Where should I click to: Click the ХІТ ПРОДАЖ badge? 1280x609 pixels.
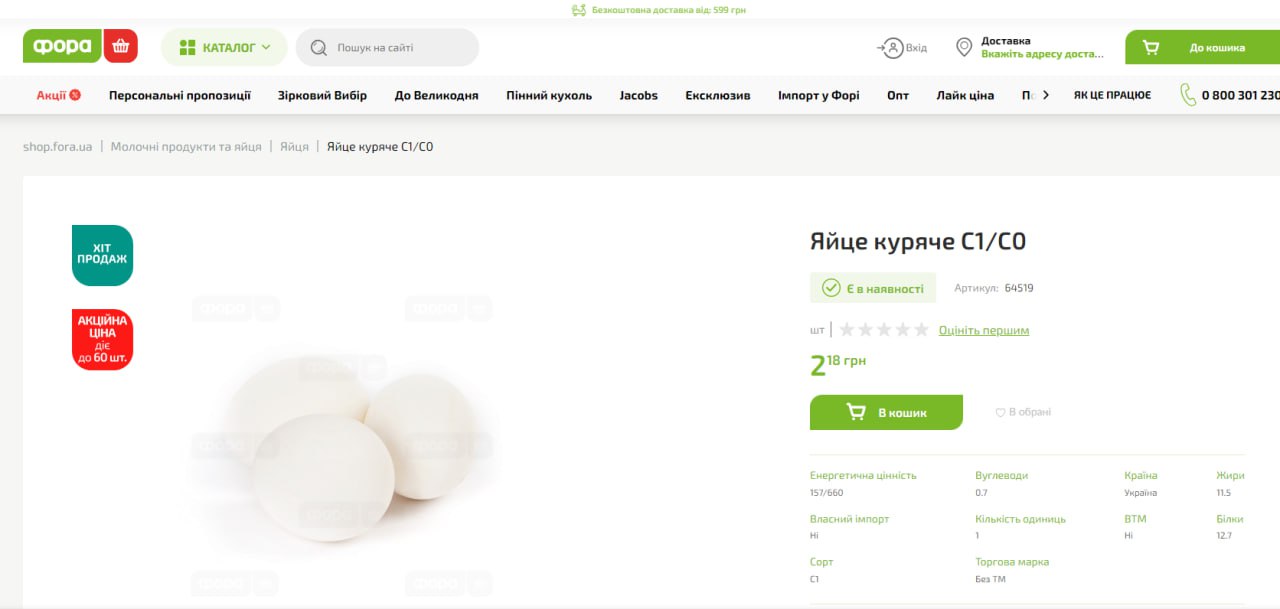click(102, 255)
